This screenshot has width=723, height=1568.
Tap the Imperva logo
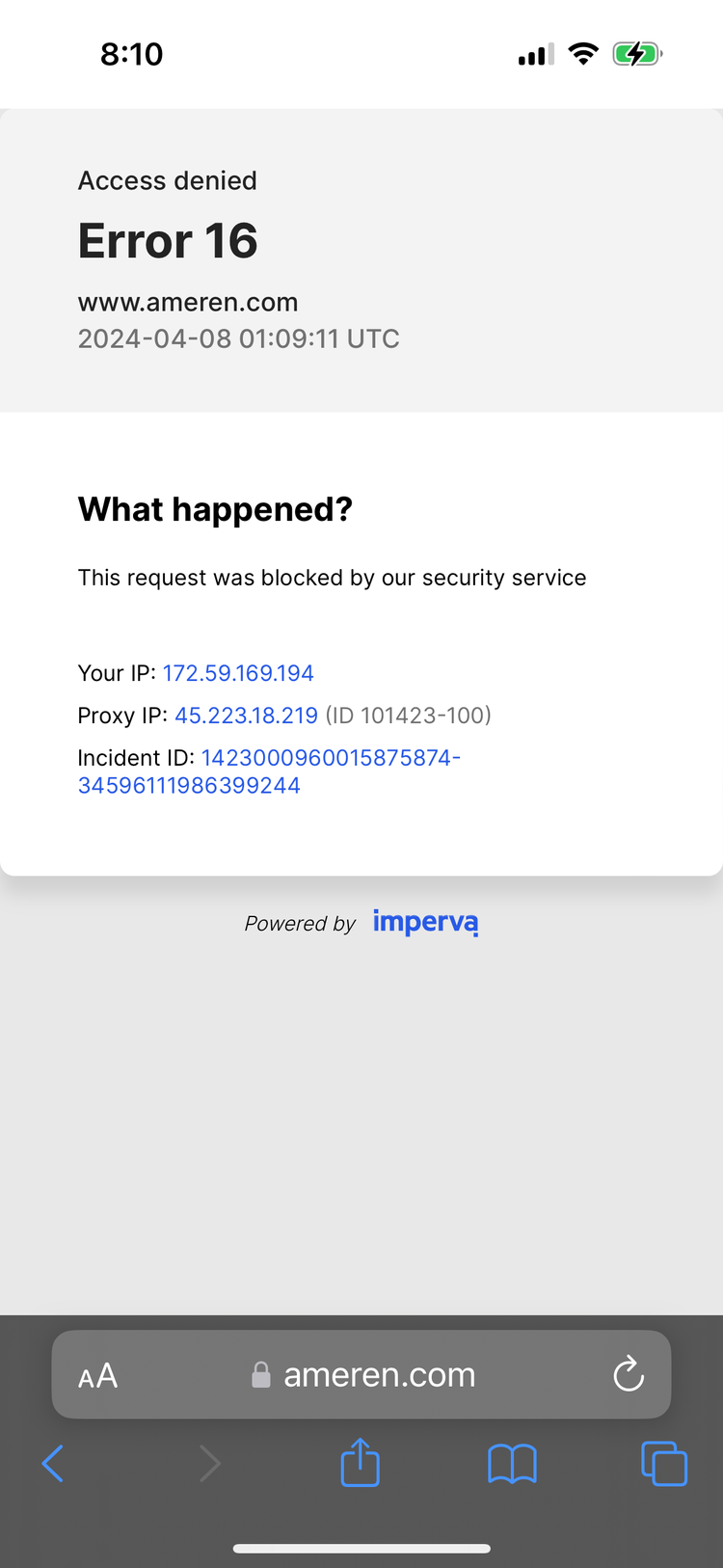(x=425, y=923)
